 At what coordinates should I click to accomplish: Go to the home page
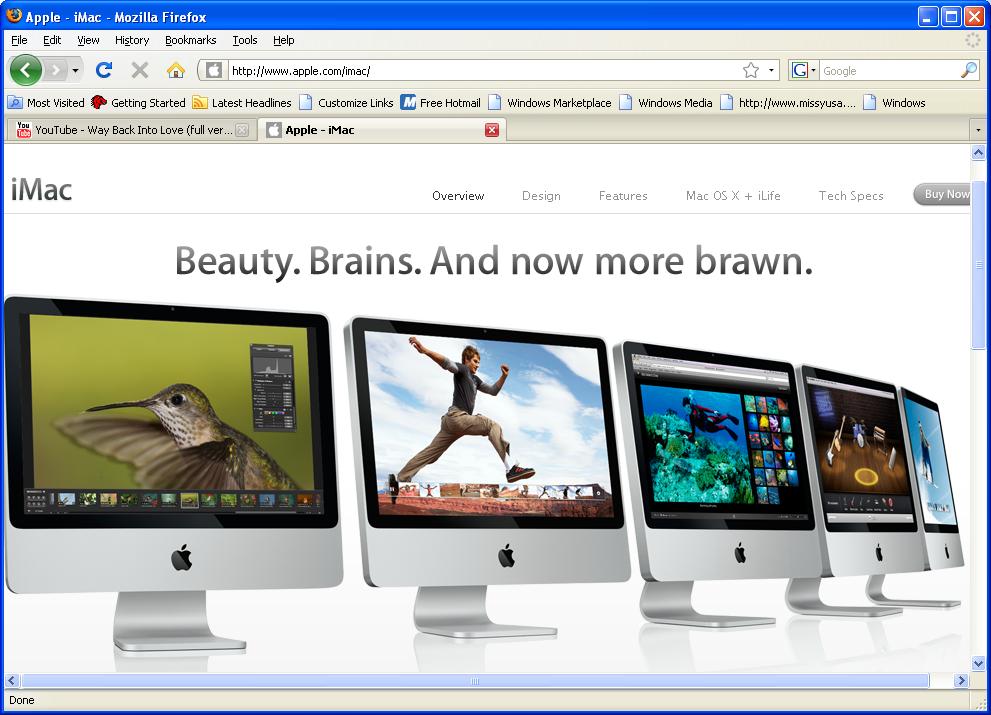coord(176,70)
